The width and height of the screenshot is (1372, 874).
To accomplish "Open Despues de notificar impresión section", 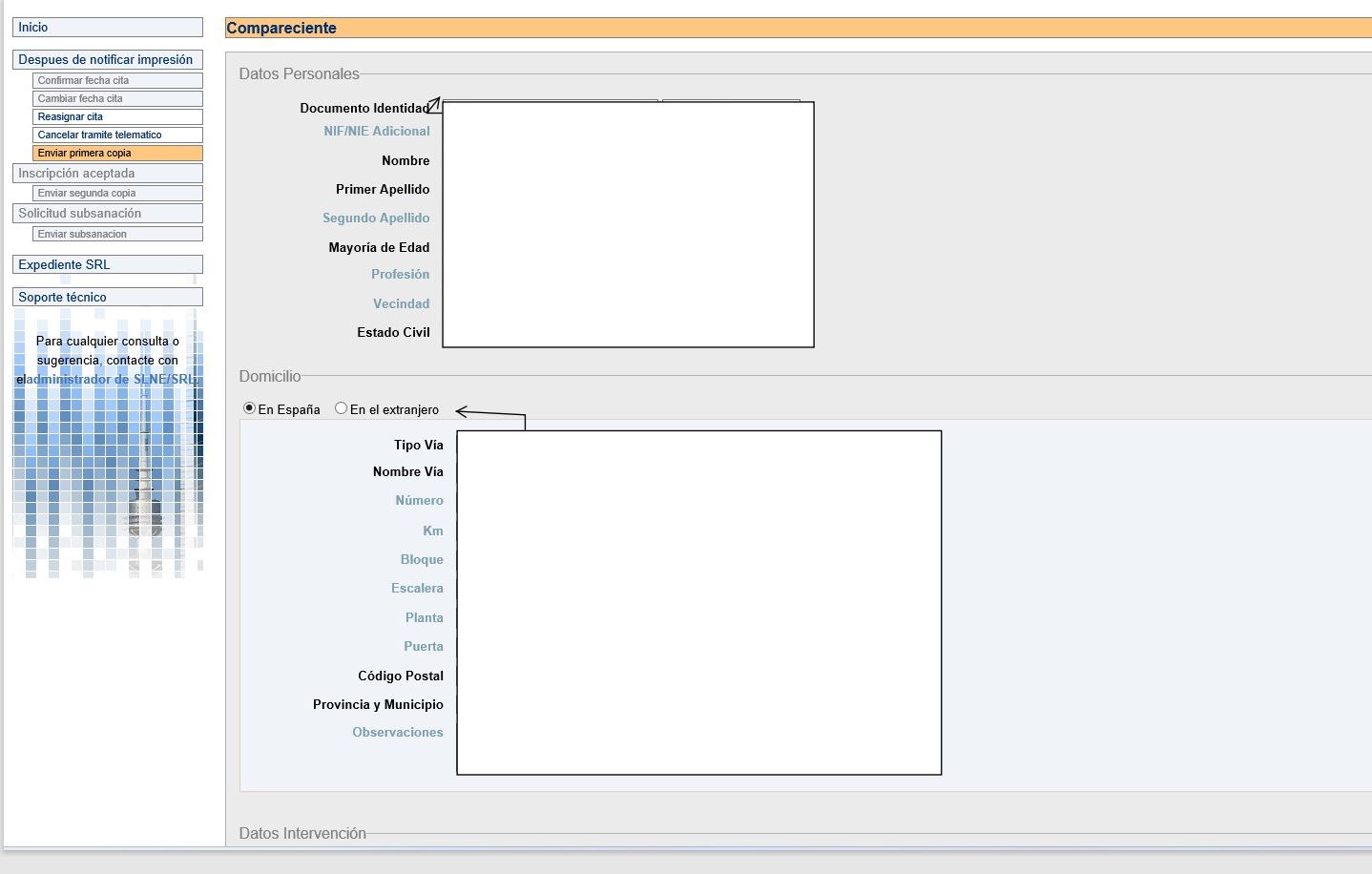I will 107,60.
